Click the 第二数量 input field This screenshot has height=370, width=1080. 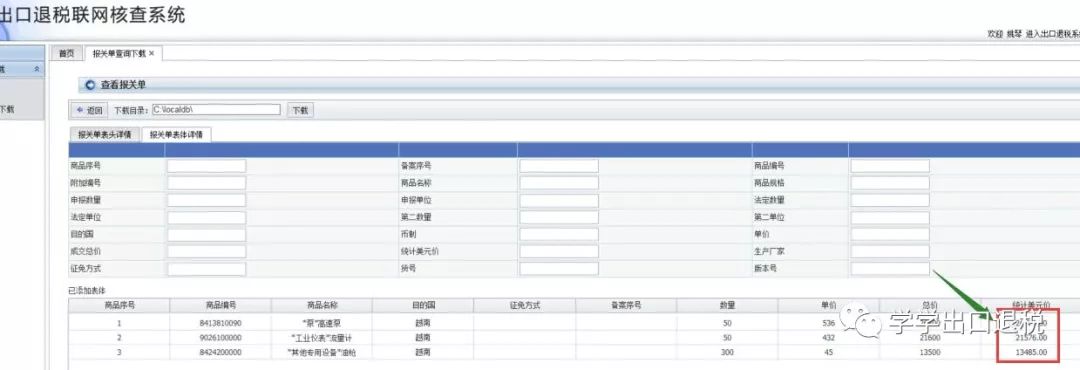(559, 217)
